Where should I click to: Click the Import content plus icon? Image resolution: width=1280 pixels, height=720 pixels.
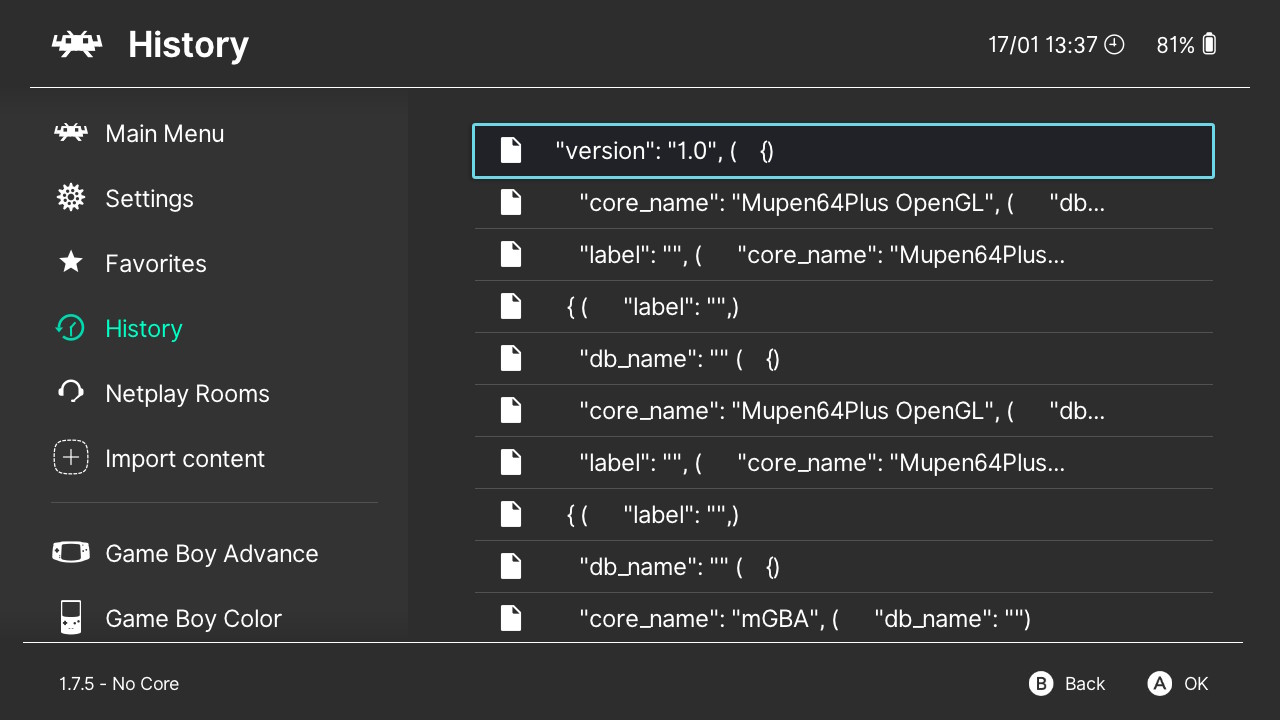click(x=70, y=458)
